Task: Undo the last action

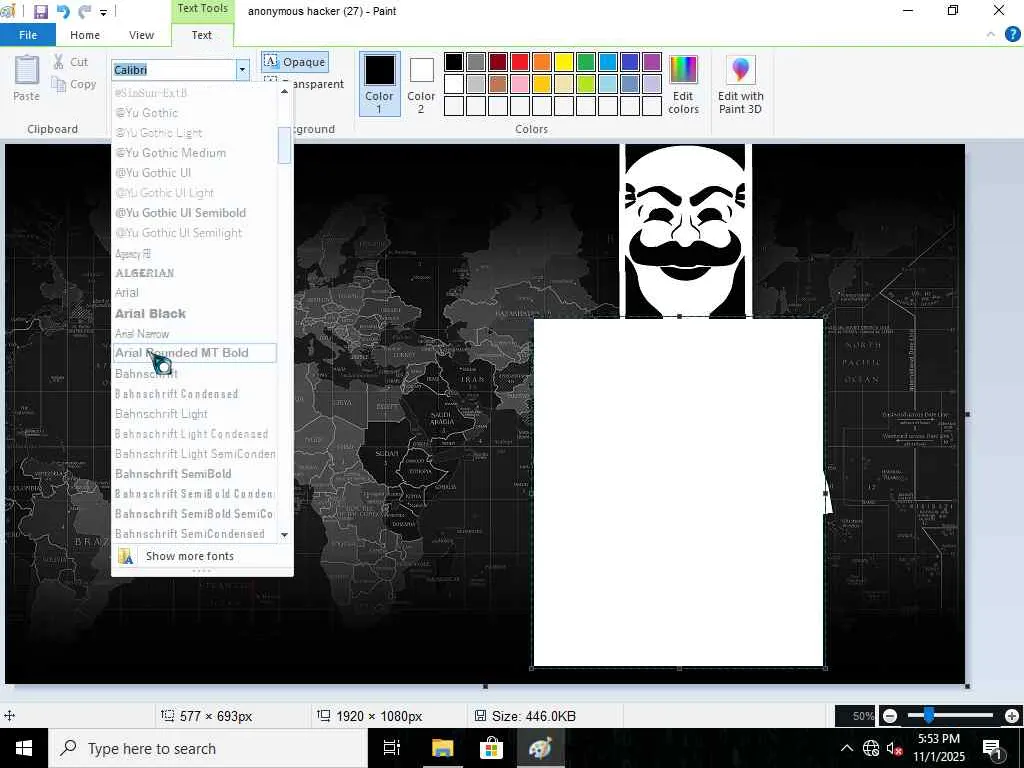Action: pos(63,11)
